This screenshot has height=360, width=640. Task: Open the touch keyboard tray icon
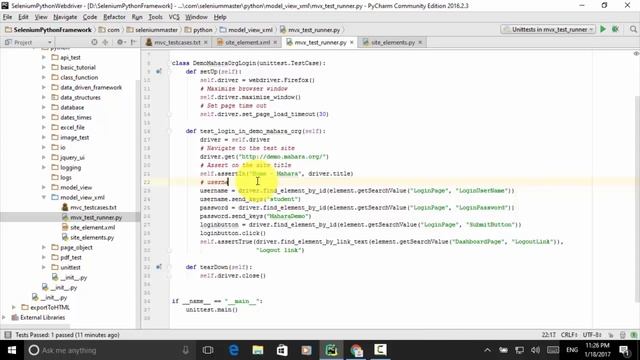coord(553,350)
